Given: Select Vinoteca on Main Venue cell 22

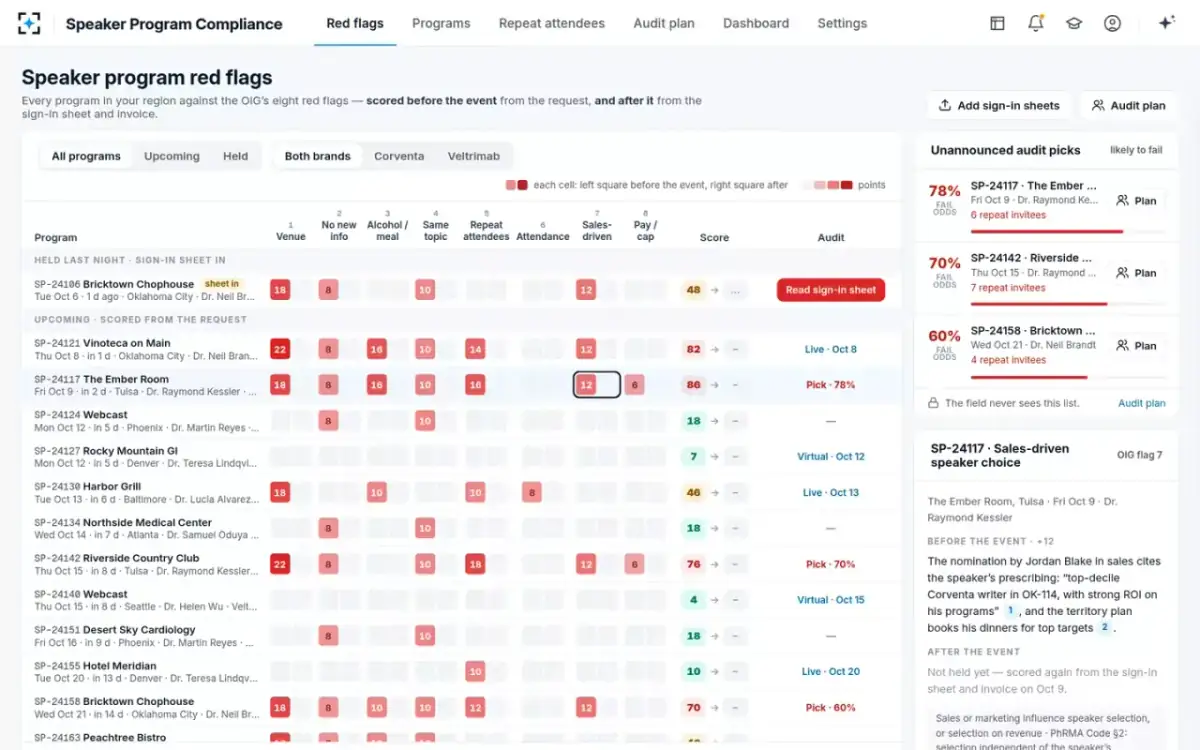Looking at the screenshot, I should click(280, 349).
